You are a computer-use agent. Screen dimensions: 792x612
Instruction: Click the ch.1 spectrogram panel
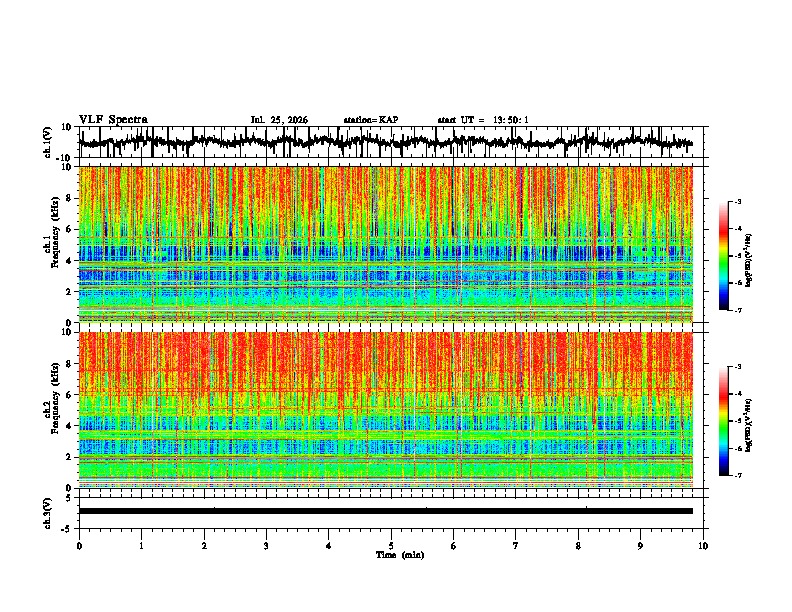(x=385, y=244)
